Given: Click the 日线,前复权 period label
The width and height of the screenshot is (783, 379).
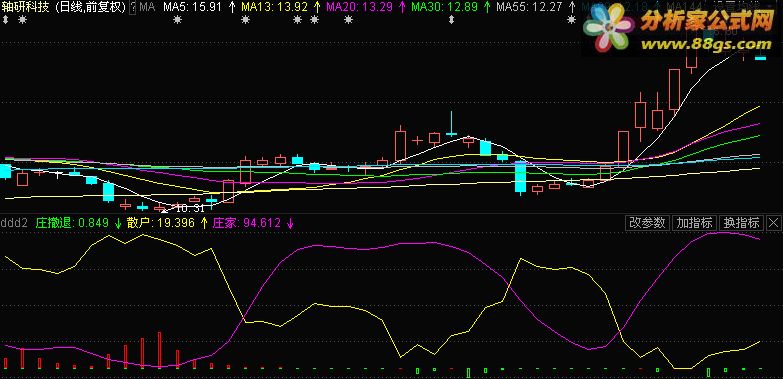Looking at the screenshot, I should (90, 7).
